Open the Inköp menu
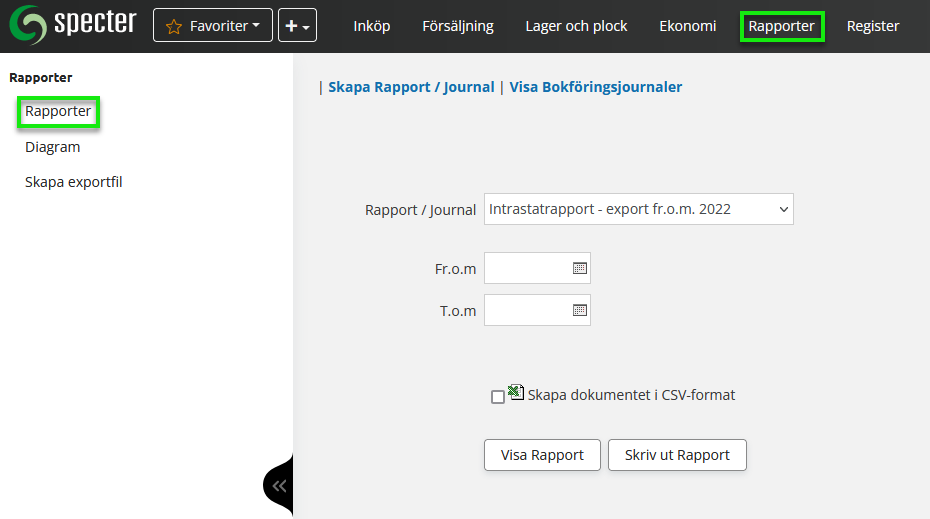This screenshot has width=930, height=519. pos(372,26)
